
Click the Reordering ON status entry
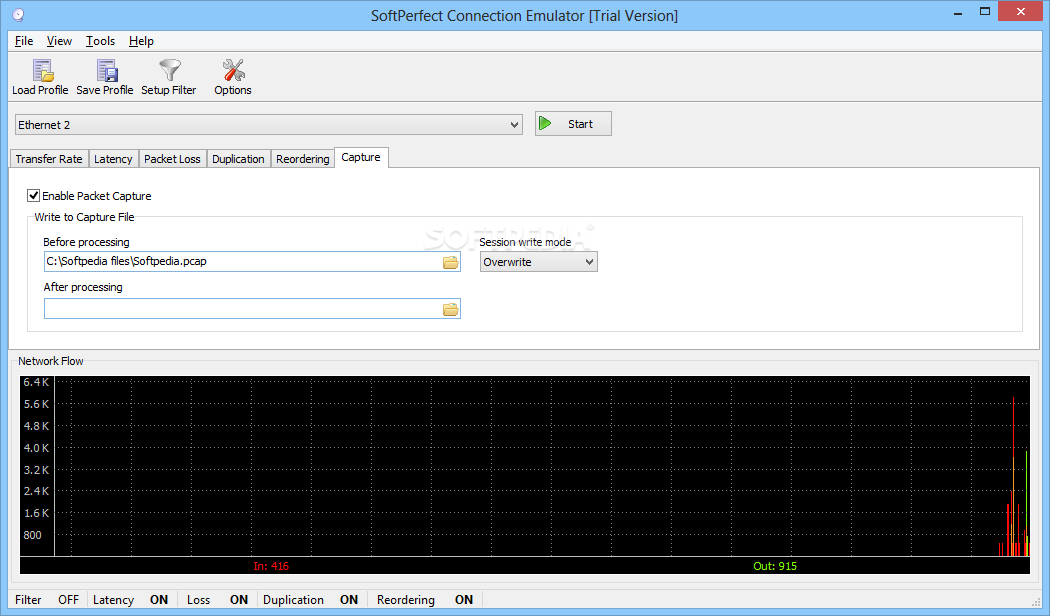[x=425, y=600]
